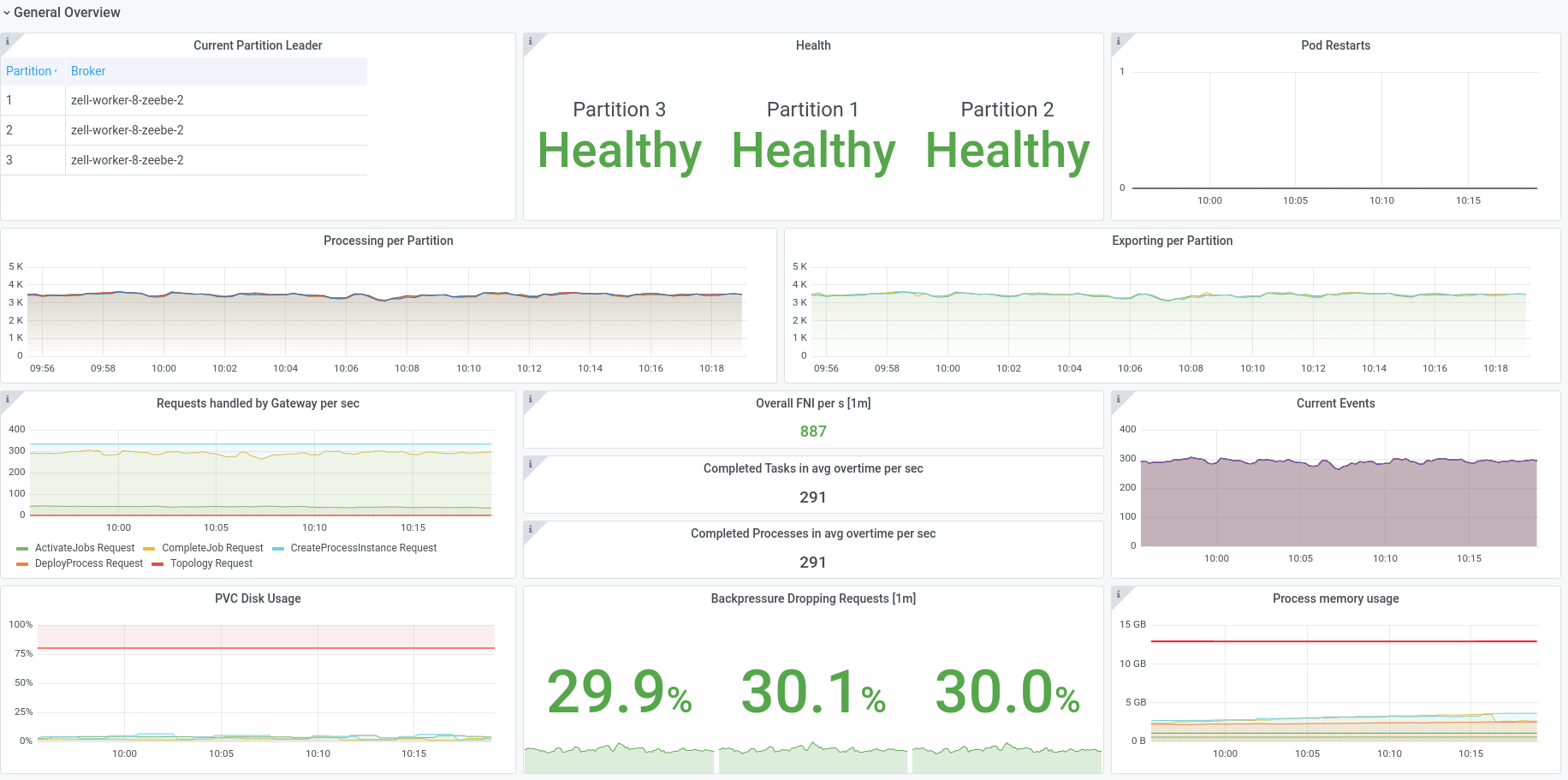The image size is (1568, 780).
Task: Click inside Current Events graph area
Action: tap(1339, 488)
